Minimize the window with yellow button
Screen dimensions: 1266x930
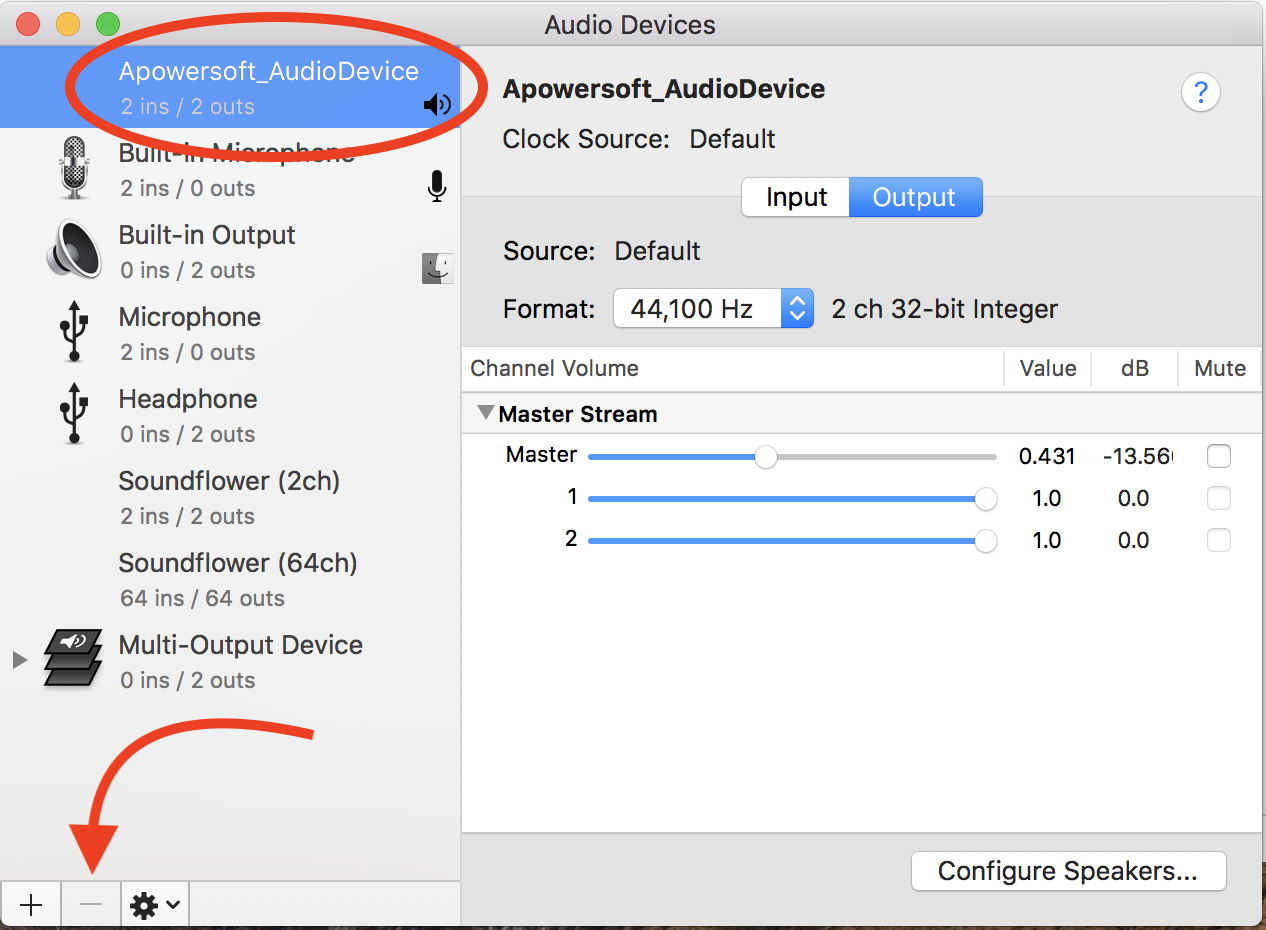[x=68, y=24]
